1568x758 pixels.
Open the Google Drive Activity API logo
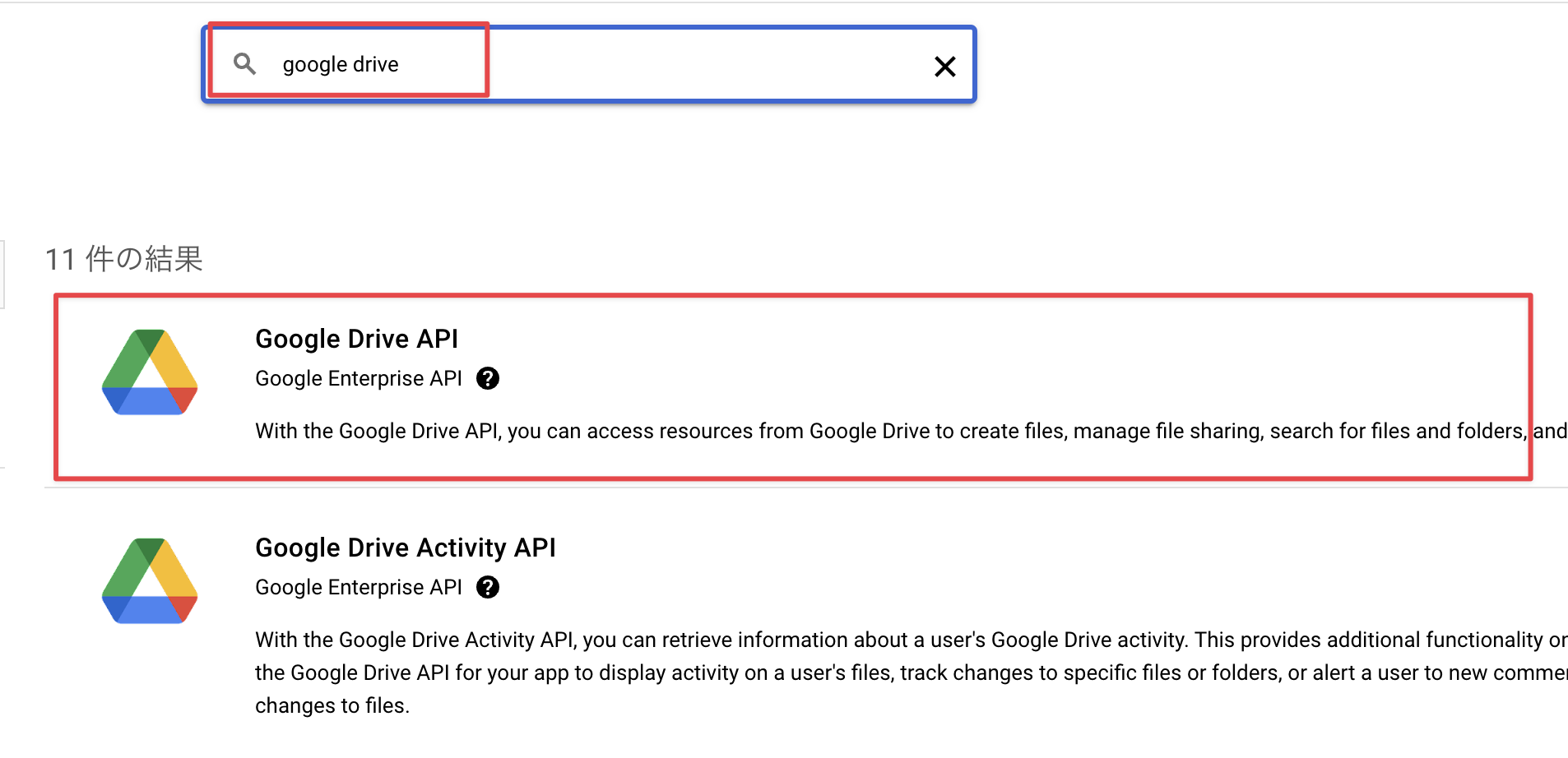coord(150,581)
